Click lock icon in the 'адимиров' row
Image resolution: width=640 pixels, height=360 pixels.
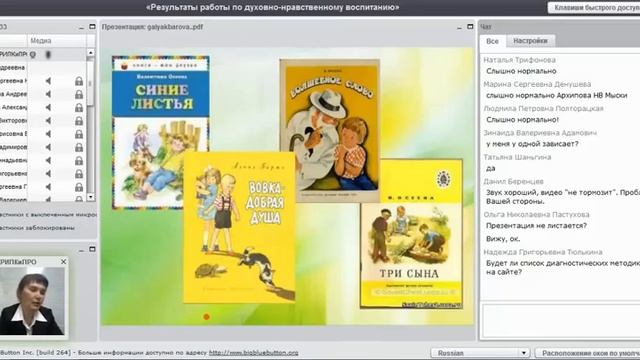[x=79, y=147]
